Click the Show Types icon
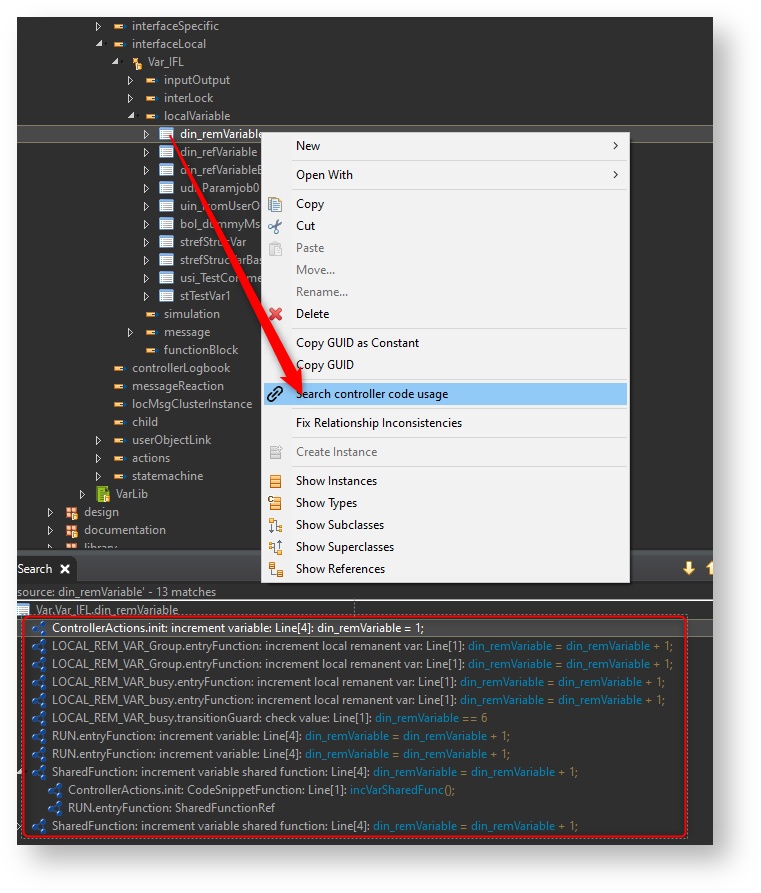Viewport: 761px width, 893px height. click(x=275, y=503)
